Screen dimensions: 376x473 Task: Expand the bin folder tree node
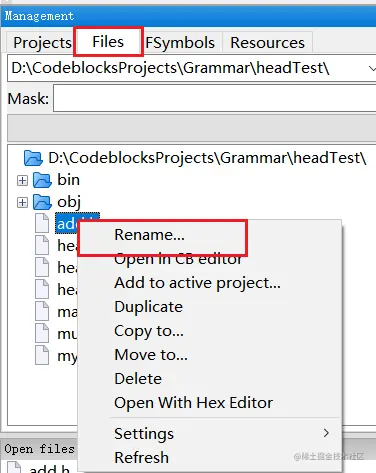point(22,180)
